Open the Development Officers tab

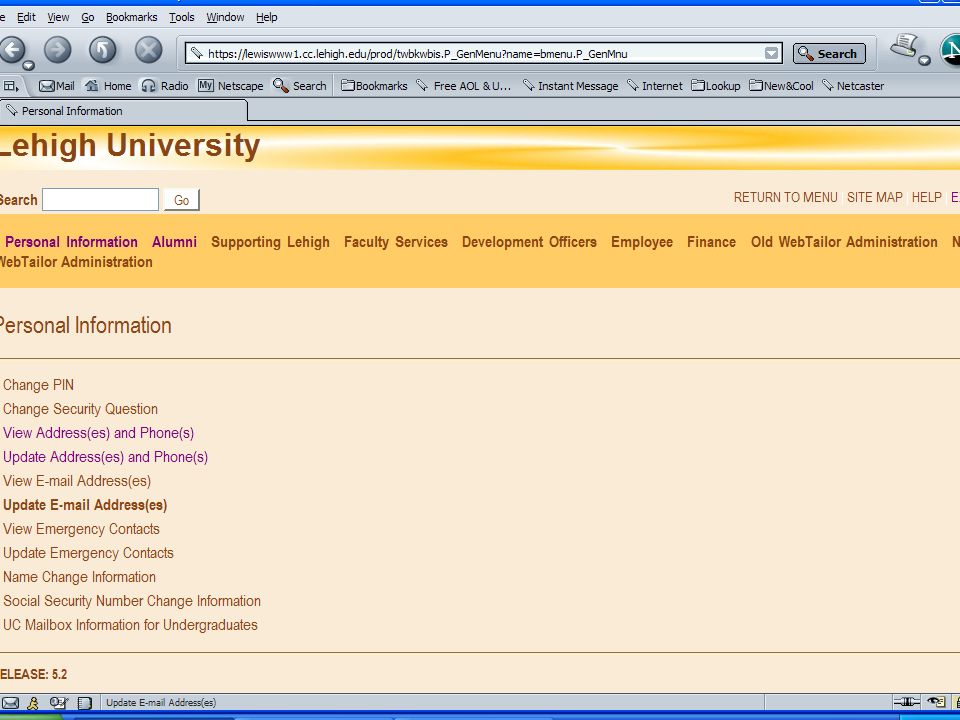pyautogui.click(x=529, y=242)
